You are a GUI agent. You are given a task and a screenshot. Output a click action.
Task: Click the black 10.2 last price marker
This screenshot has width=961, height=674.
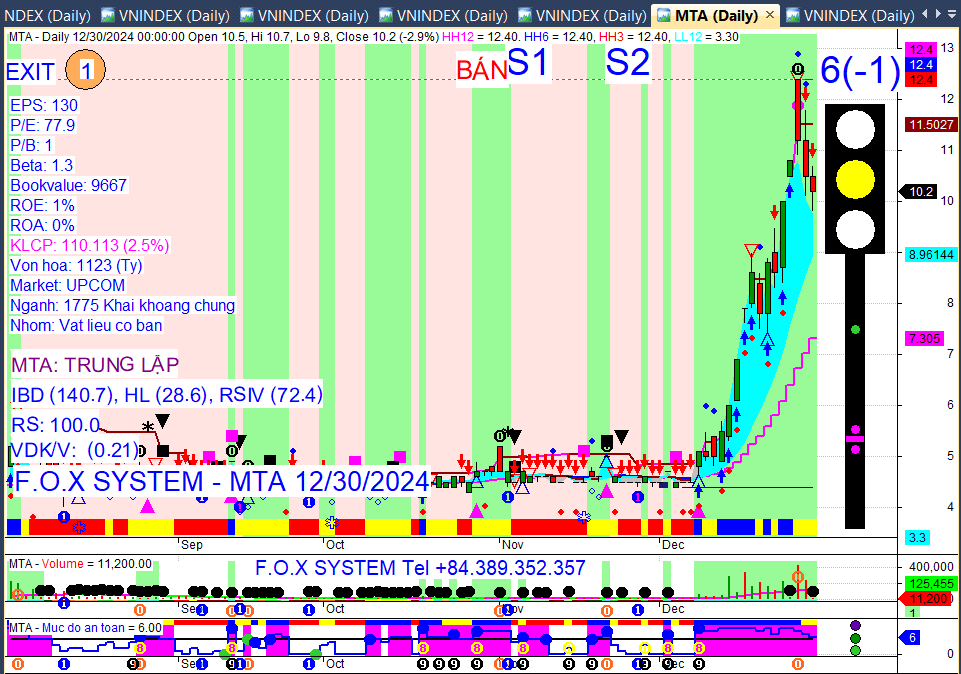coord(918,192)
